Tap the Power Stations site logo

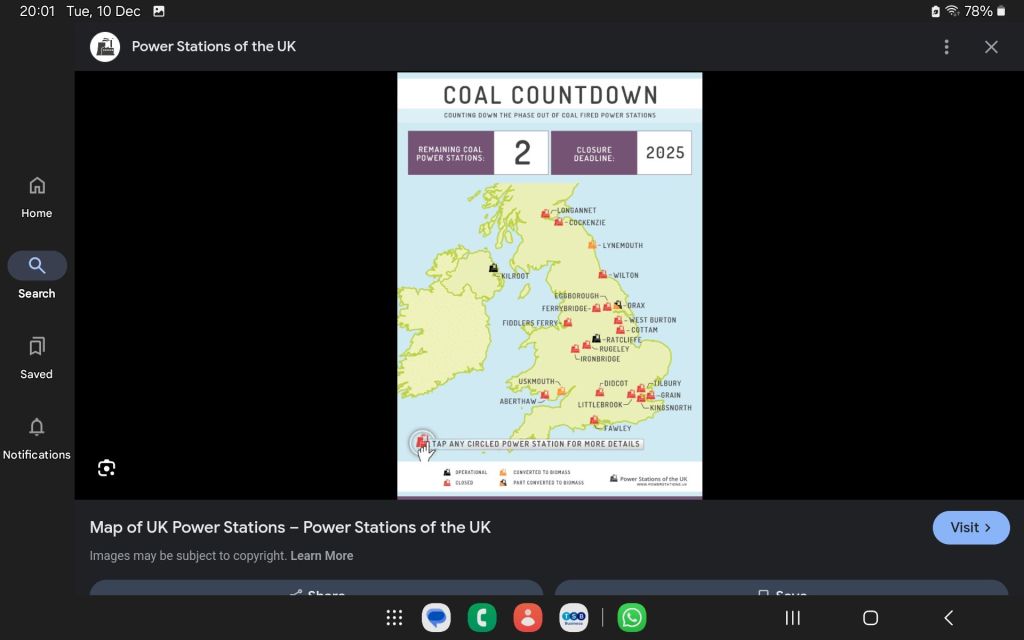(x=105, y=47)
